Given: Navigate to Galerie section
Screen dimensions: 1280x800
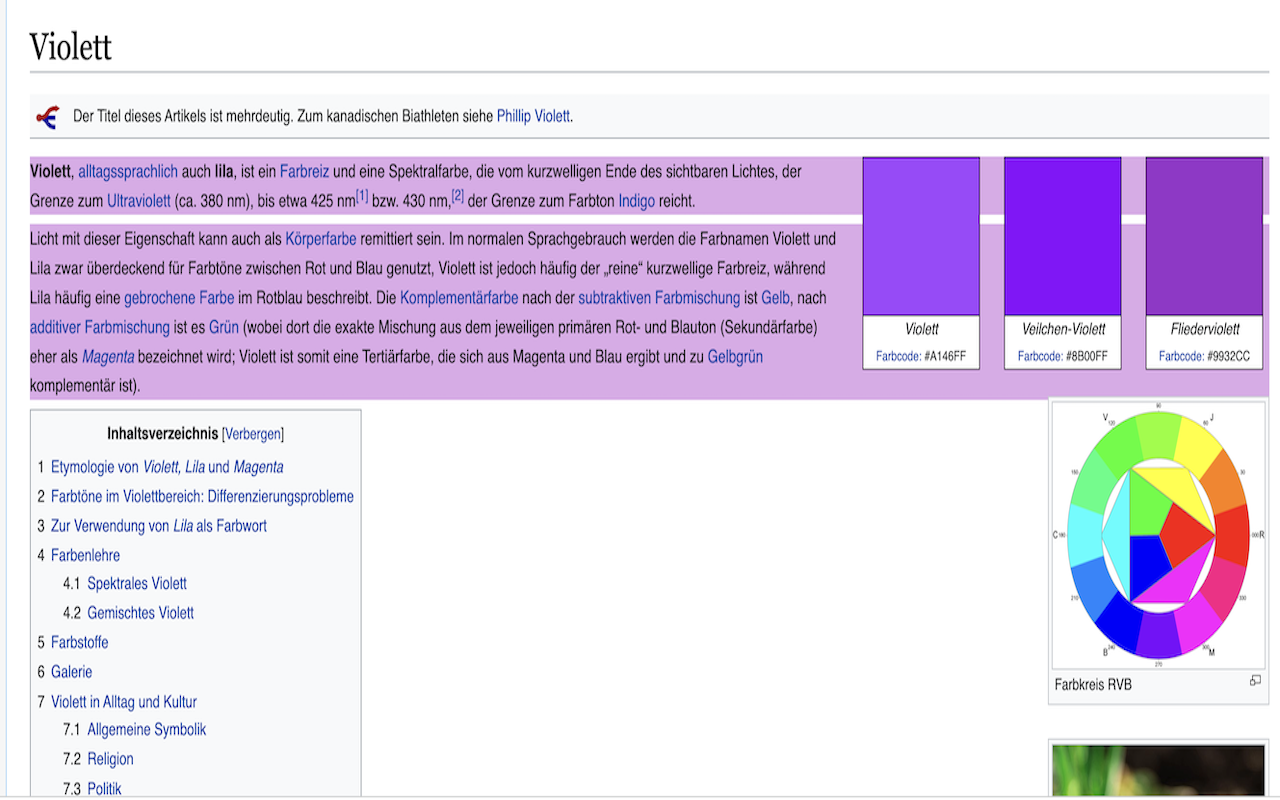Looking at the screenshot, I should tap(71, 672).
